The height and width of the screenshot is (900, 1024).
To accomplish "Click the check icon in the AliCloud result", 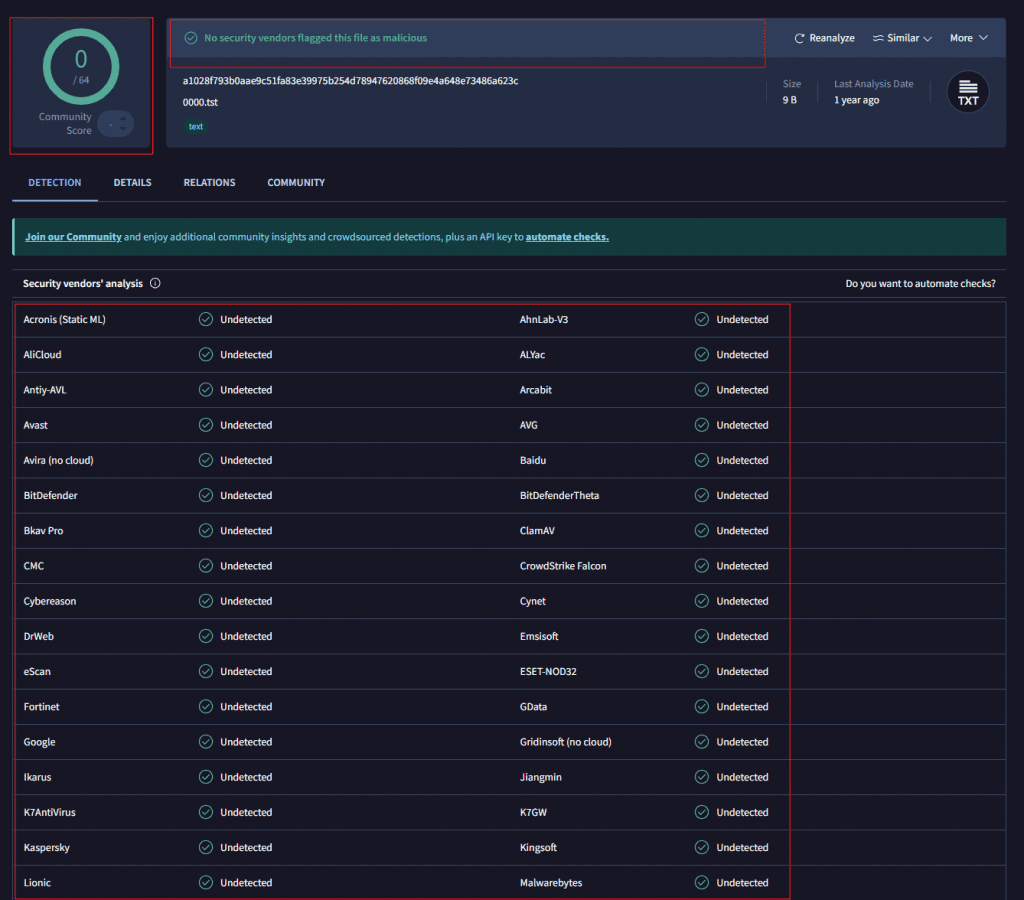I will [206, 355].
